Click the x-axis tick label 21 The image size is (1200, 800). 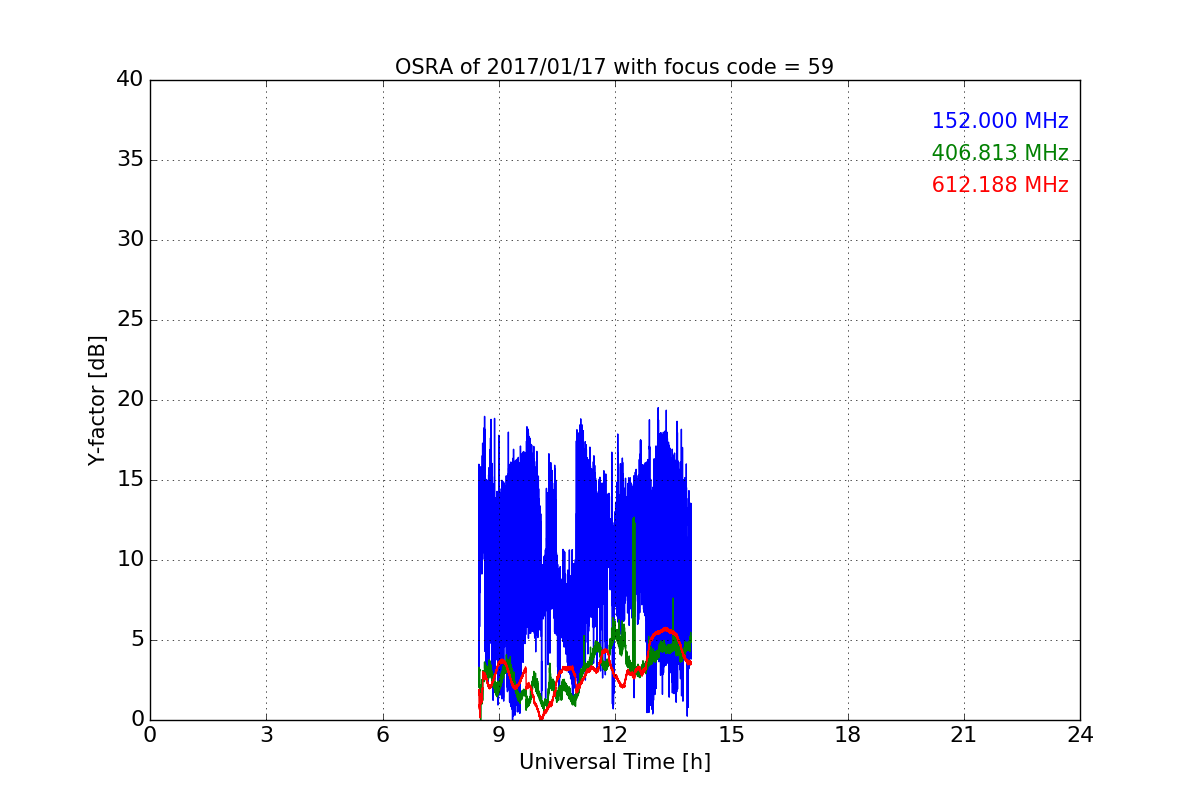(x=963, y=735)
